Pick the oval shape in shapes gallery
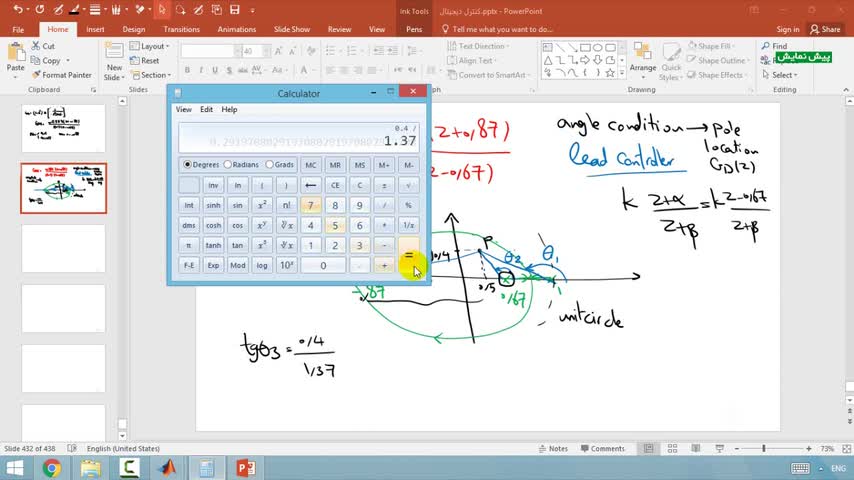854x480 pixels. 598,47
